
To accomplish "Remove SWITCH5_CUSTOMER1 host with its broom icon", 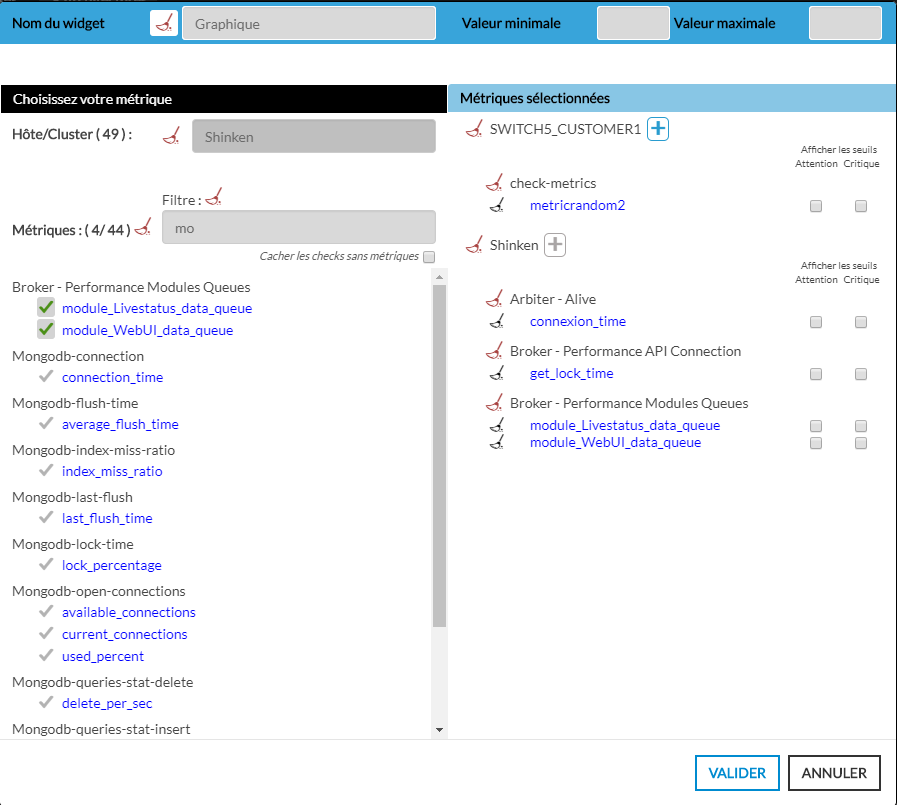I will coord(474,129).
